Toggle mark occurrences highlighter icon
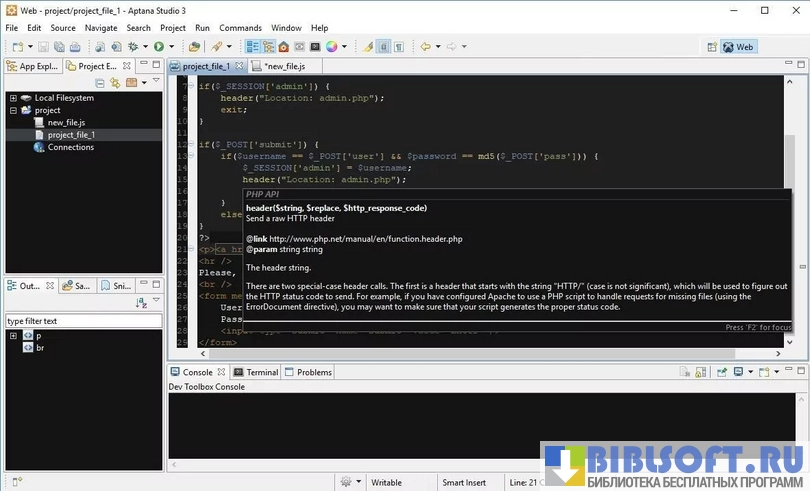Image resolution: width=810 pixels, height=491 pixels. click(368, 47)
